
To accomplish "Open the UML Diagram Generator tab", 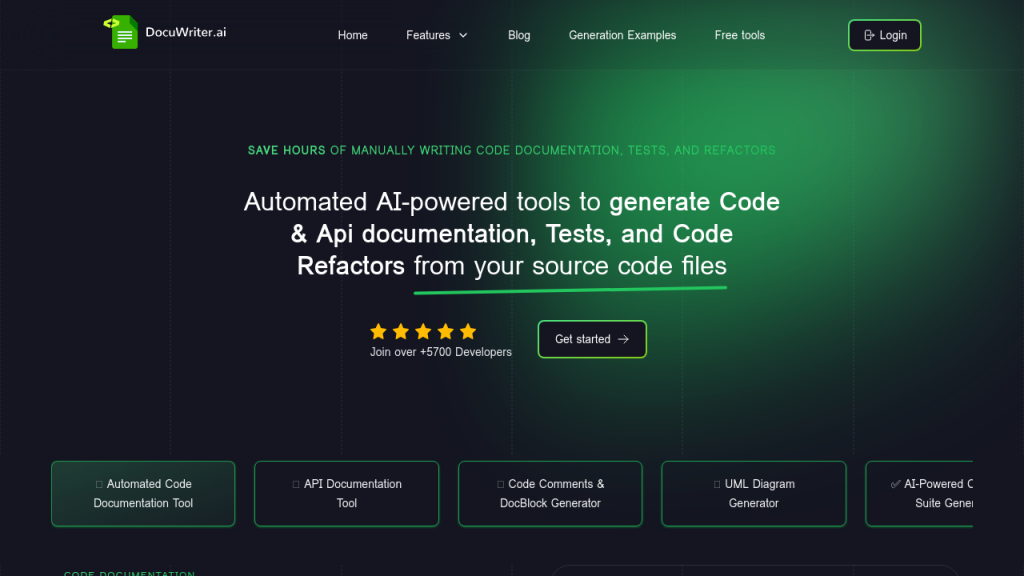I will (x=753, y=493).
